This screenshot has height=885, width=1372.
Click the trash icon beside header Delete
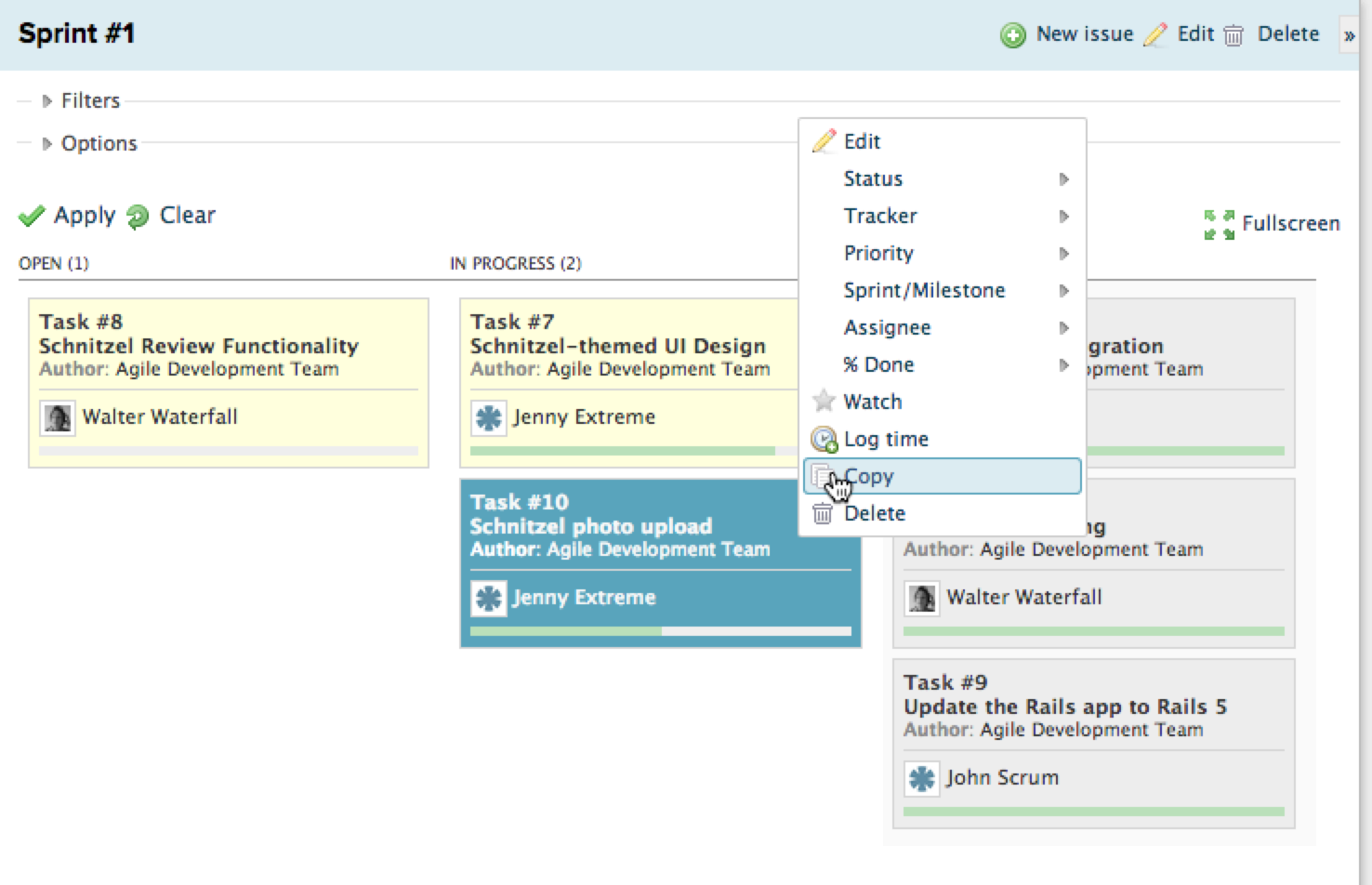pos(1233,35)
